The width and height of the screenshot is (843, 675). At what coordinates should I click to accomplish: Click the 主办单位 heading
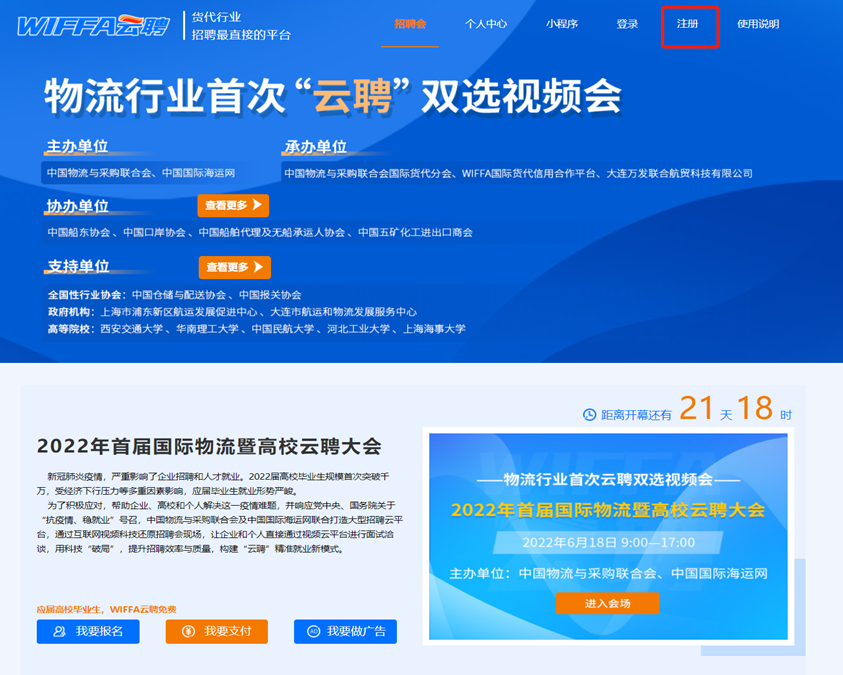pyautogui.click(x=77, y=146)
